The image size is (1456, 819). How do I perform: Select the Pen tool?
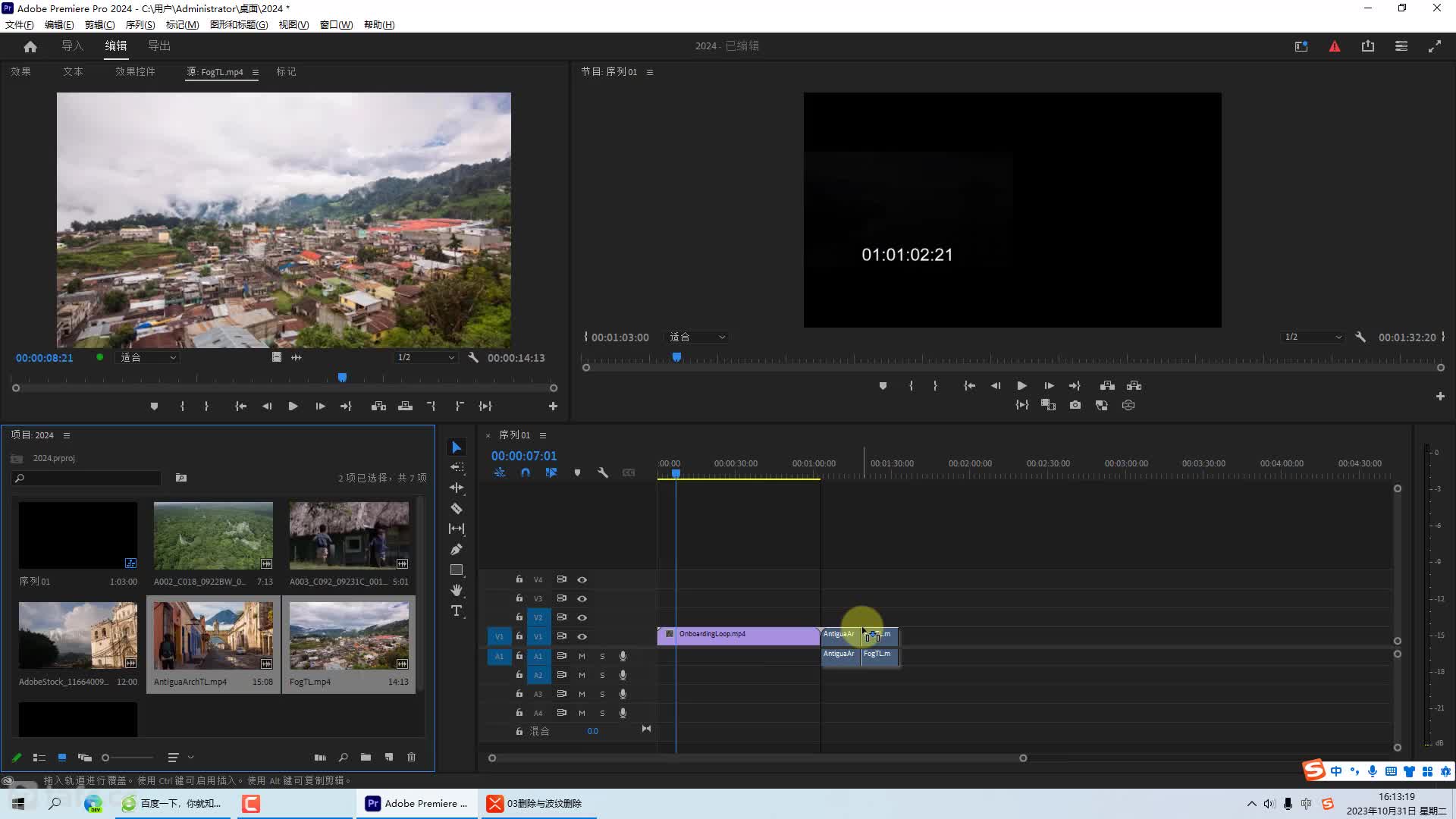tap(457, 549)
